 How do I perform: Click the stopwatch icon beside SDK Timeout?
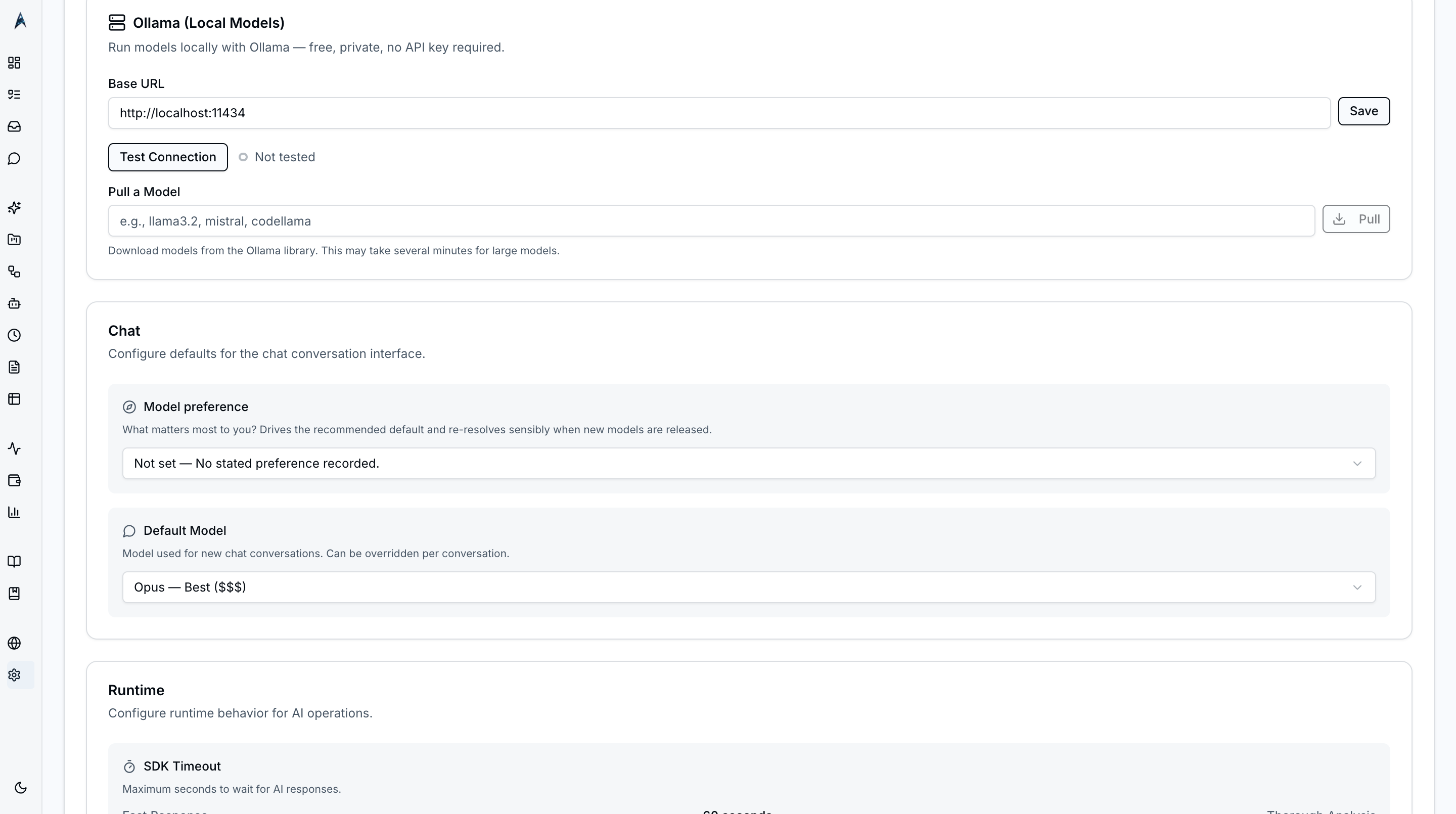129,766
